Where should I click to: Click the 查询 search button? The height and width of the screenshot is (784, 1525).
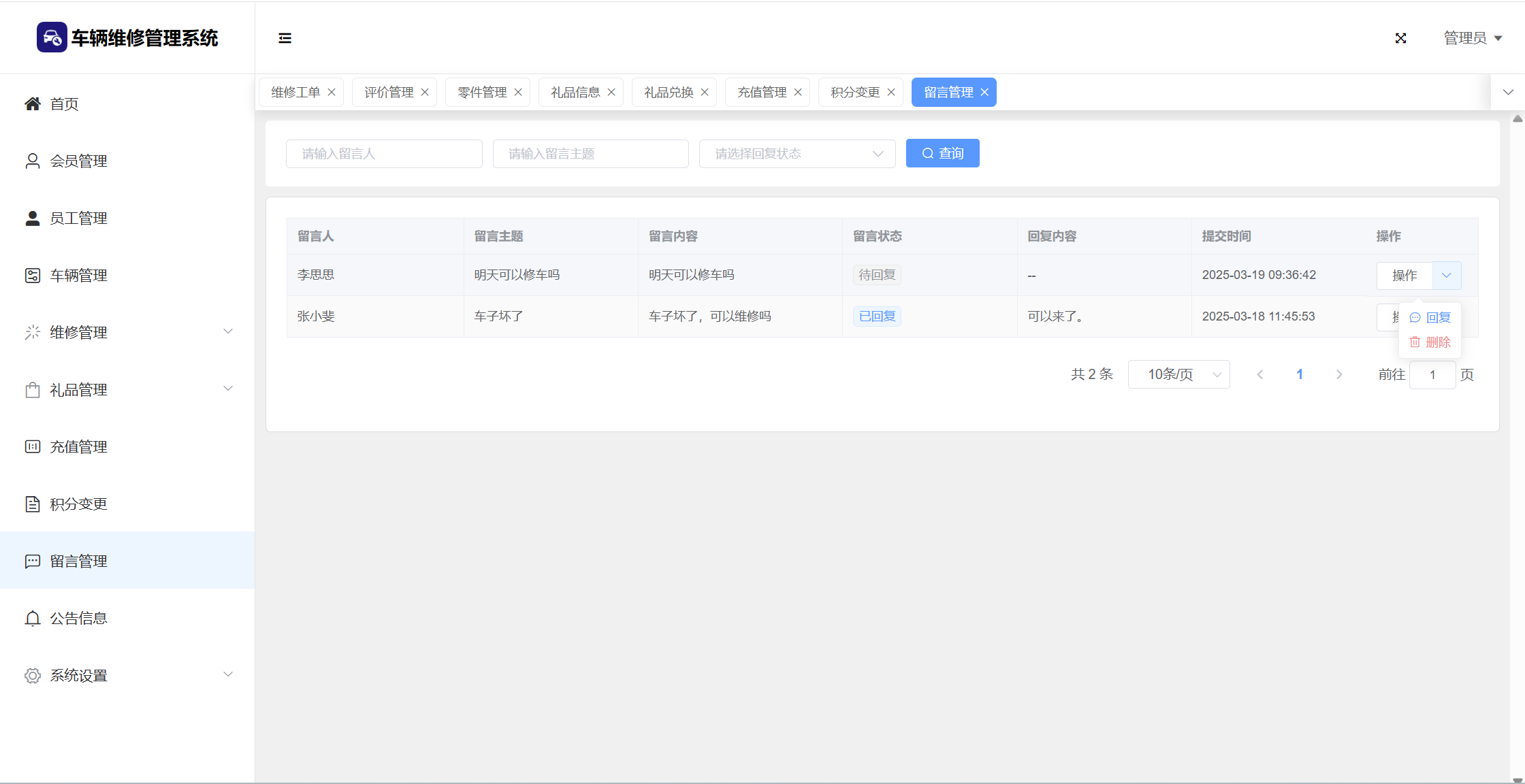(x=942, y=154)
